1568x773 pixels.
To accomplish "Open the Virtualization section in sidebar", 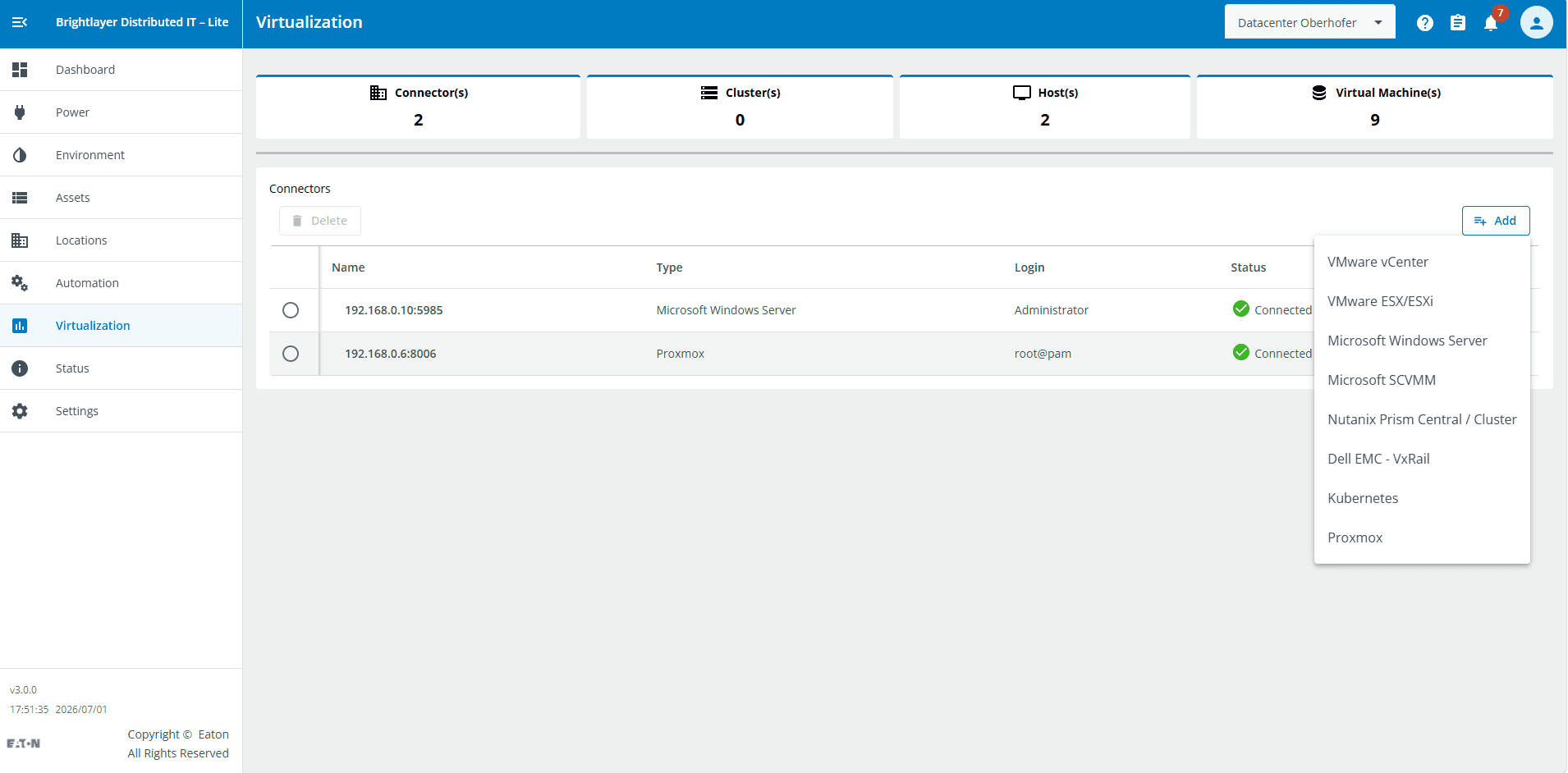I will pos(121,326).
